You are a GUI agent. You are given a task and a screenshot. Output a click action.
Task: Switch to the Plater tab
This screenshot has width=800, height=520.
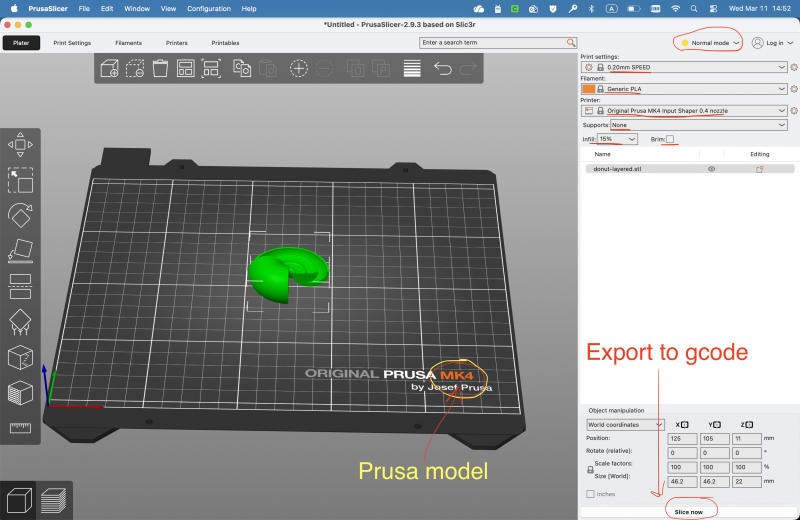tap(21, 43)
